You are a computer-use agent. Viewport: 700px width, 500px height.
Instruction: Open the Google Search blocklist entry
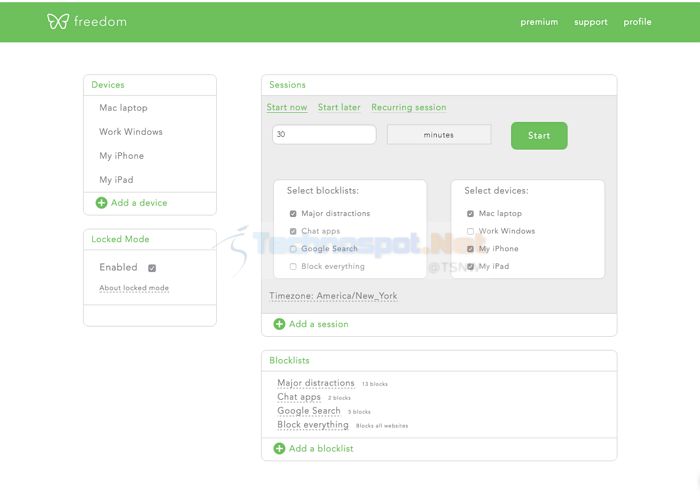coord(308,411)
